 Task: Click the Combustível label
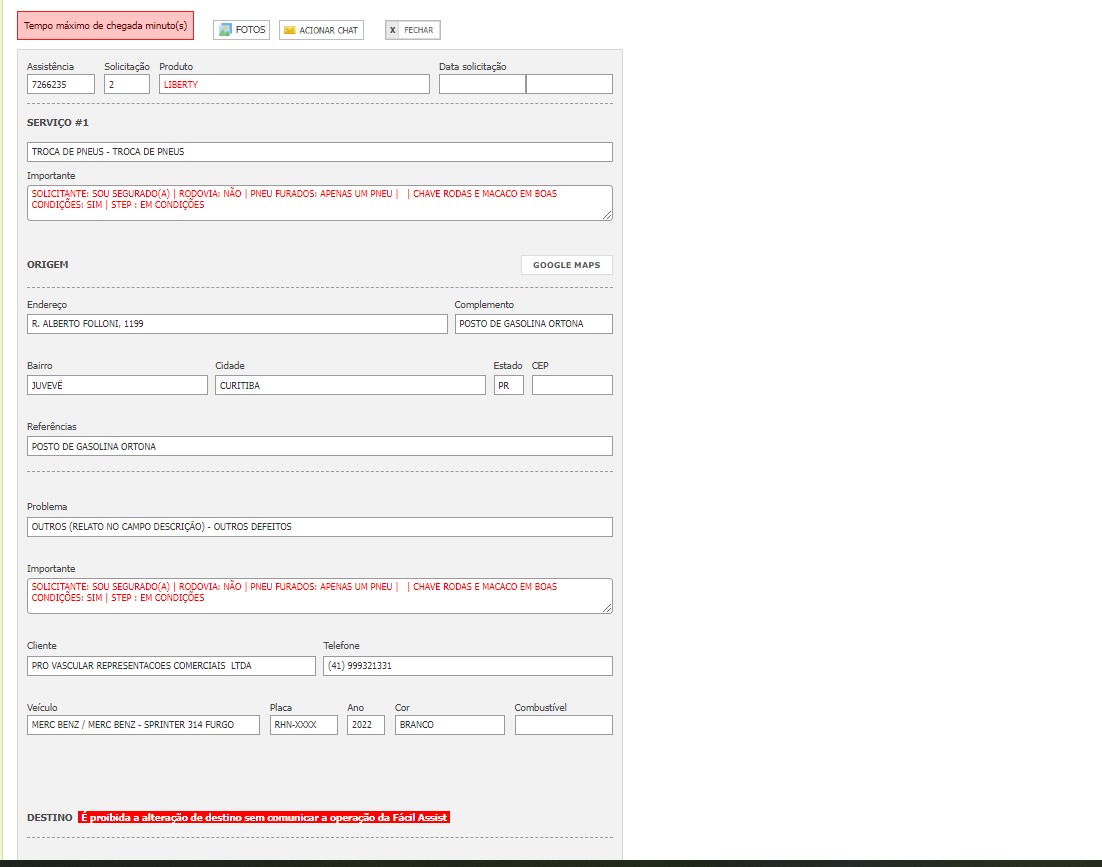pyautogui.click(x=540, y=708)
